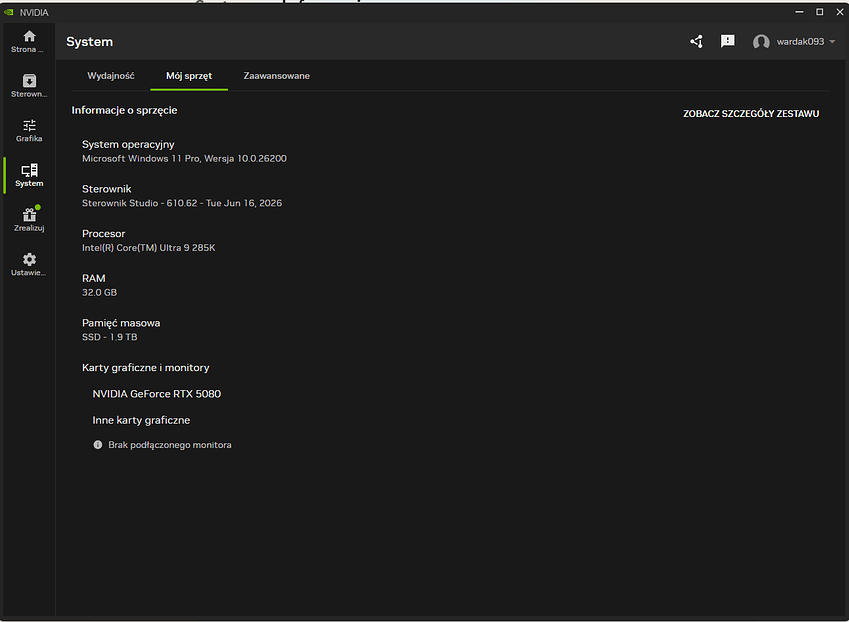Click the SSD - 1.9 TB value
The height and width of the screenshot is (622, 849).
(x=109, y=337)
